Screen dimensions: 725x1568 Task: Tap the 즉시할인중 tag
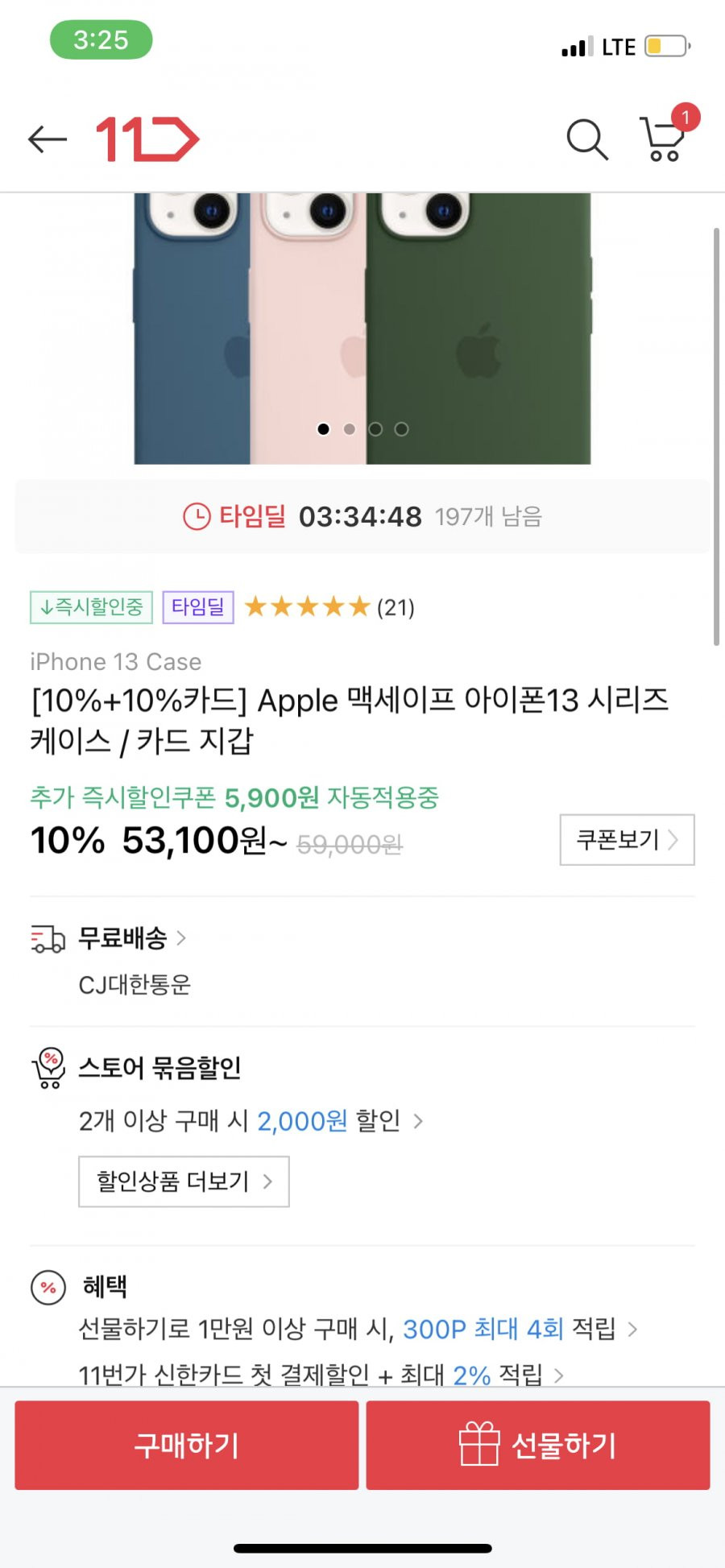point(91,607)
